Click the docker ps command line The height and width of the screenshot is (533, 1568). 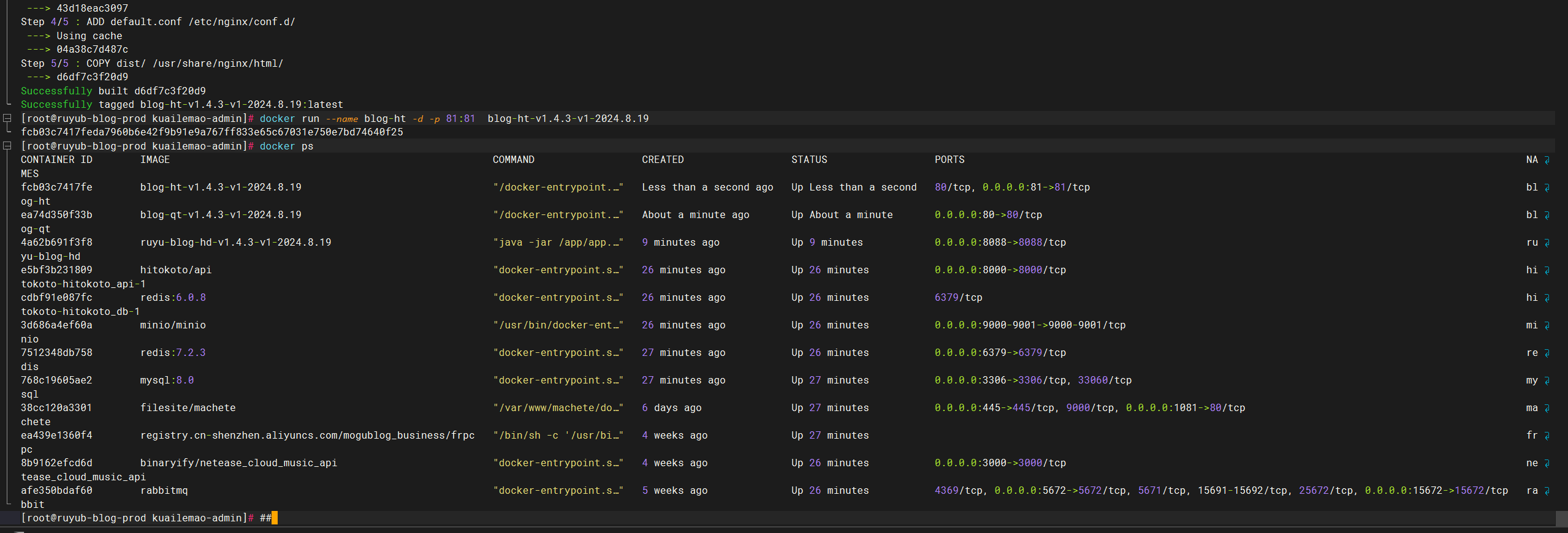(167, 146)
